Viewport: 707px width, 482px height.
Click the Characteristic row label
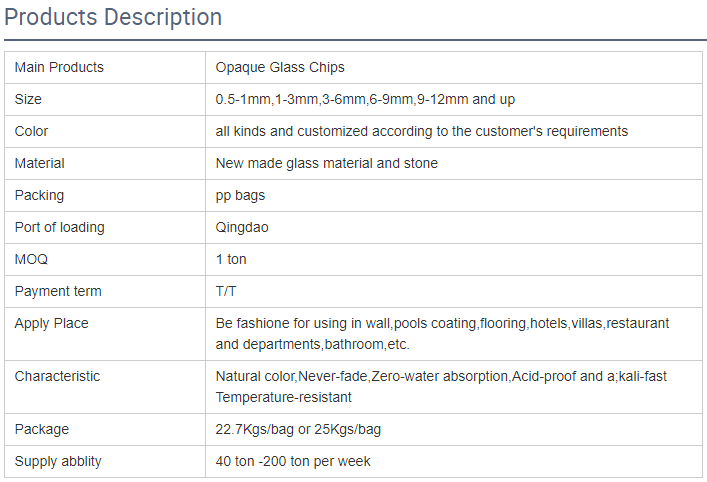(57, 376)
